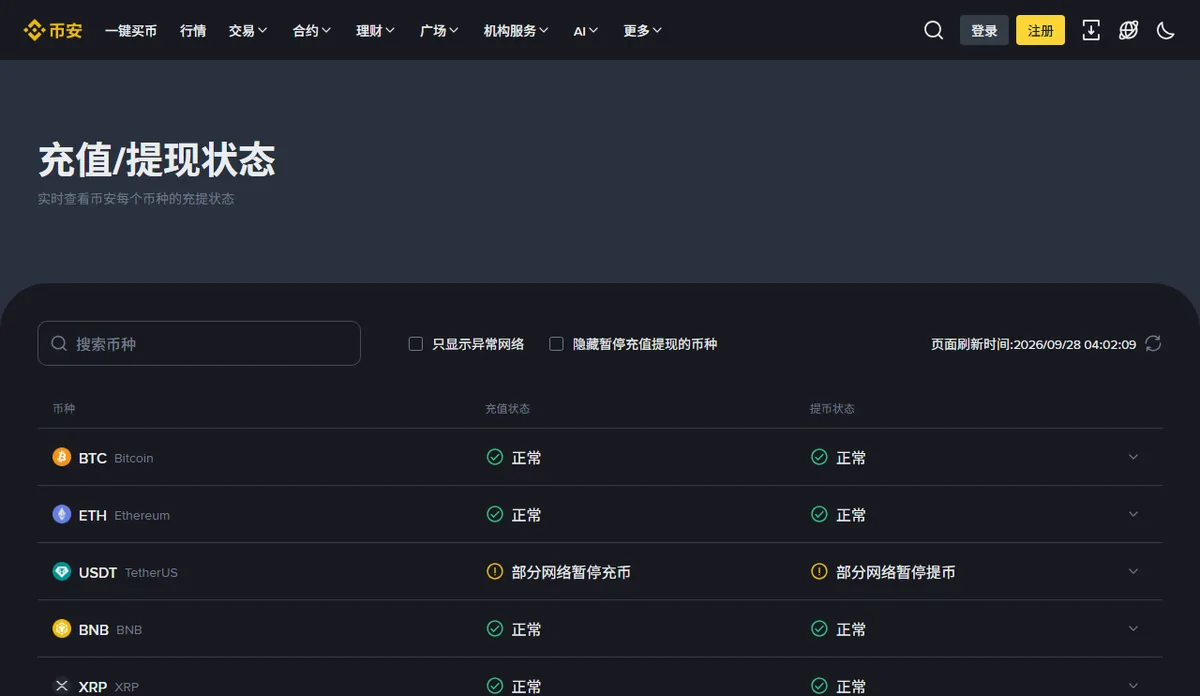This screenshot has height=696, width=1200.
Task: Click the magnifier icon in coin search box
Action: [x=59, y=343]
